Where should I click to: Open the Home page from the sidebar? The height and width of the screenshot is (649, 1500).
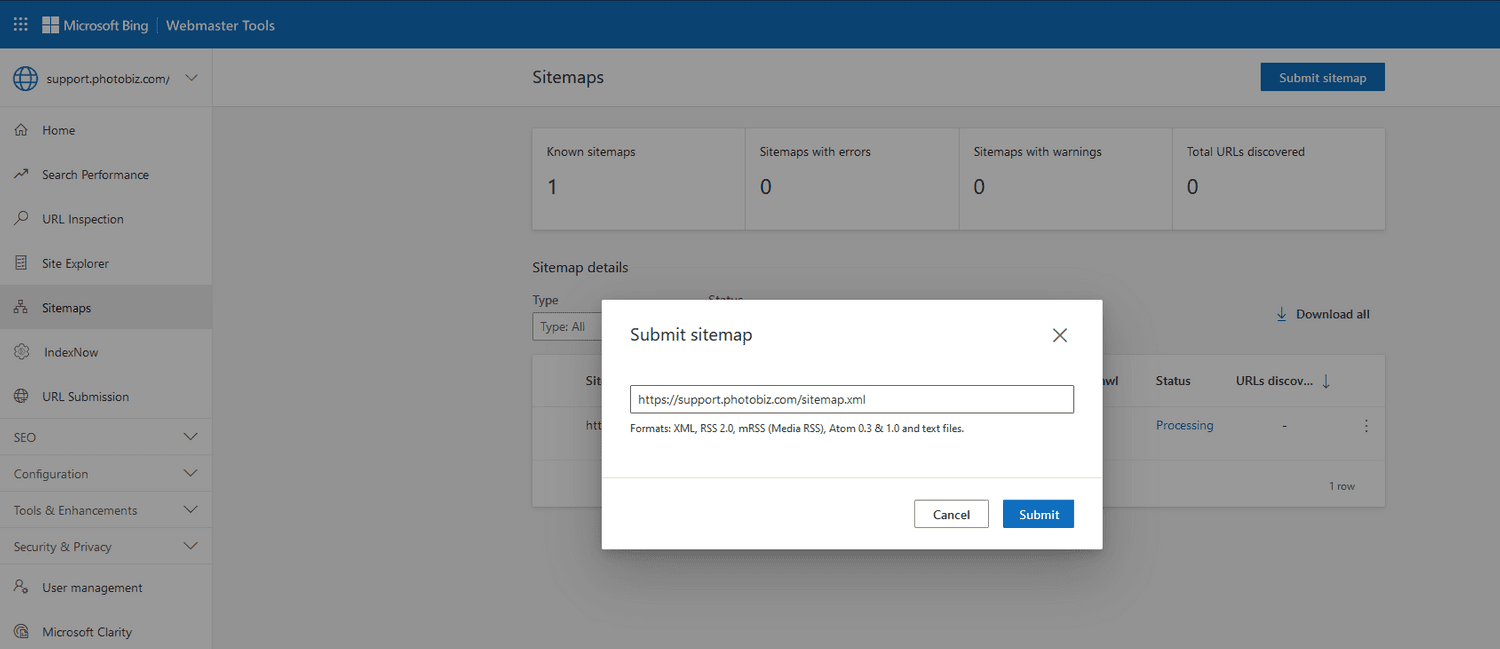[x=57, y=130]
